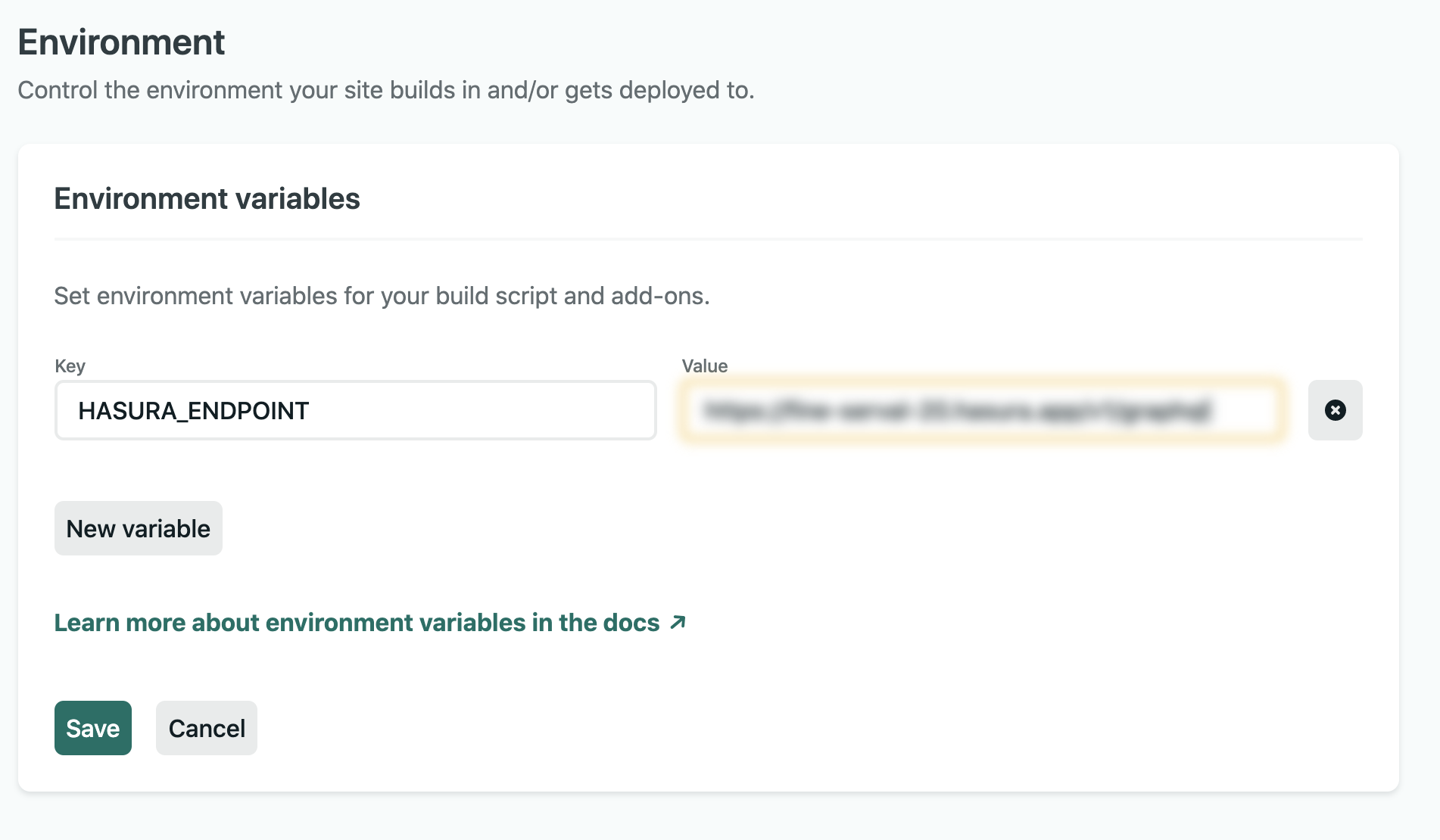
Task: Click inside the Key field showing HASURA_ENDPOINT
Action: tap(354, 410)
